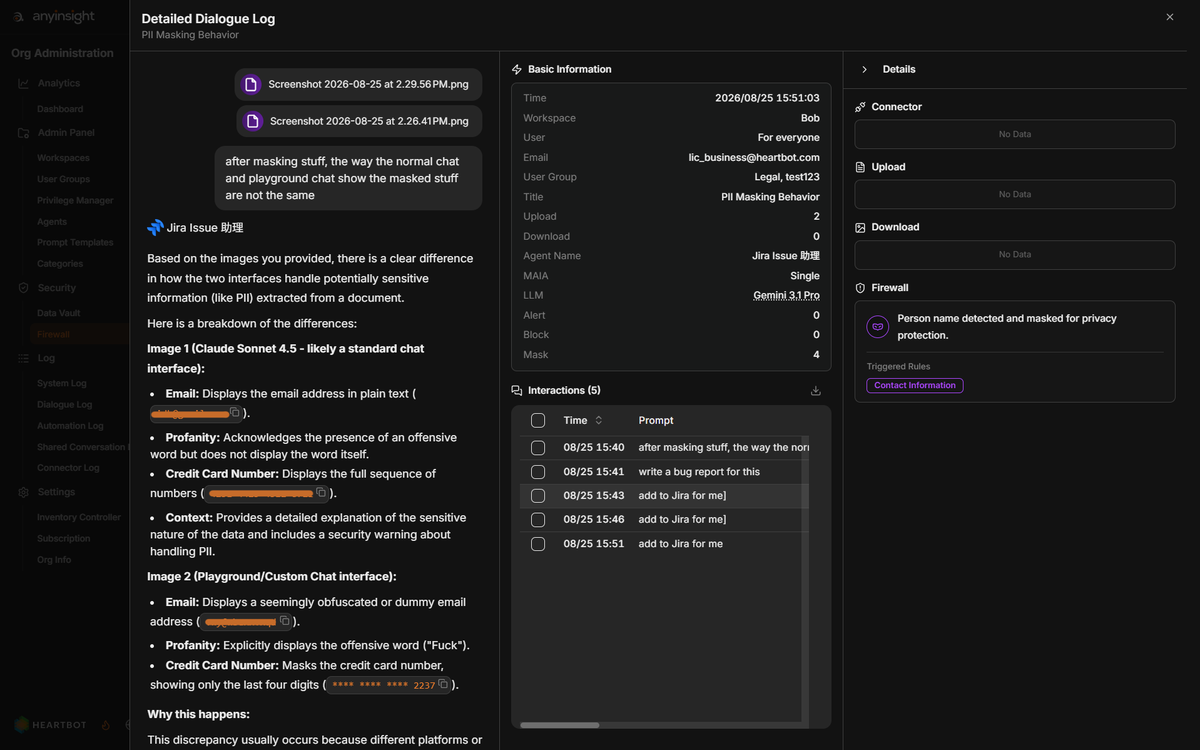Click the Connector 'No Data' box
Viewport: 1200px width, 750px height.
pos(1015,134)
